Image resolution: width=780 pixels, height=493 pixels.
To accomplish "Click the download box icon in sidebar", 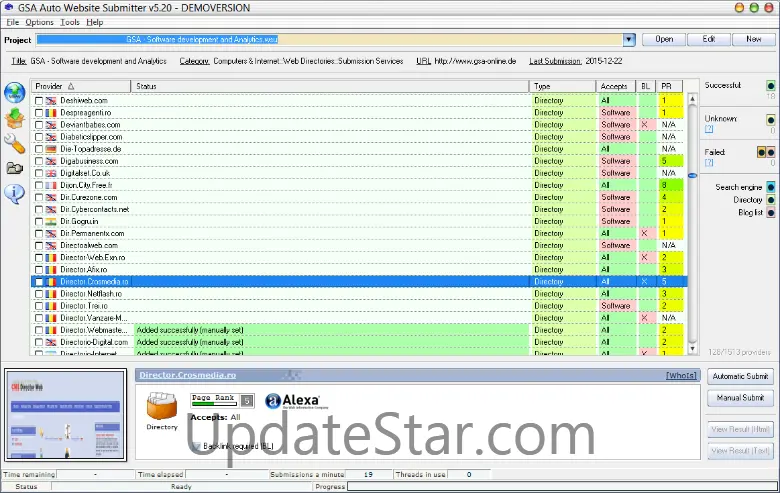I will (15, 118).
